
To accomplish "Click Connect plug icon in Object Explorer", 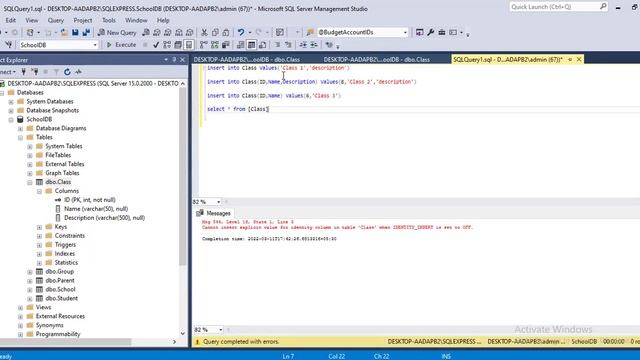I will pos(24,72).
